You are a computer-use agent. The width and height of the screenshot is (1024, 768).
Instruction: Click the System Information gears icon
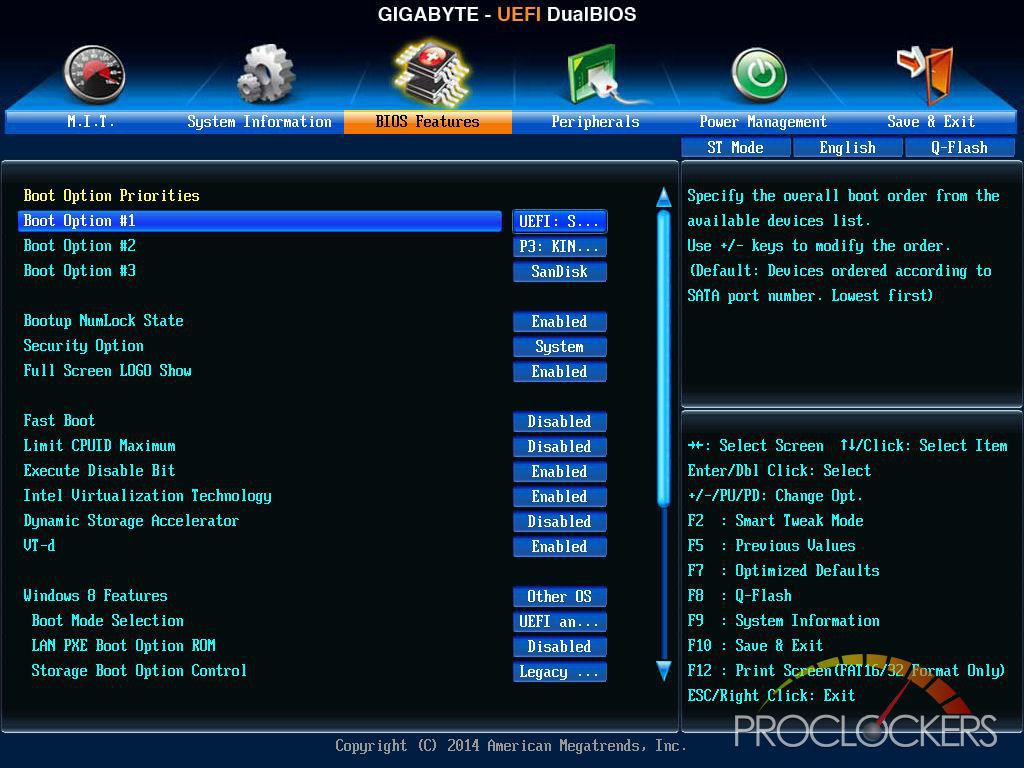click(264, 73)
